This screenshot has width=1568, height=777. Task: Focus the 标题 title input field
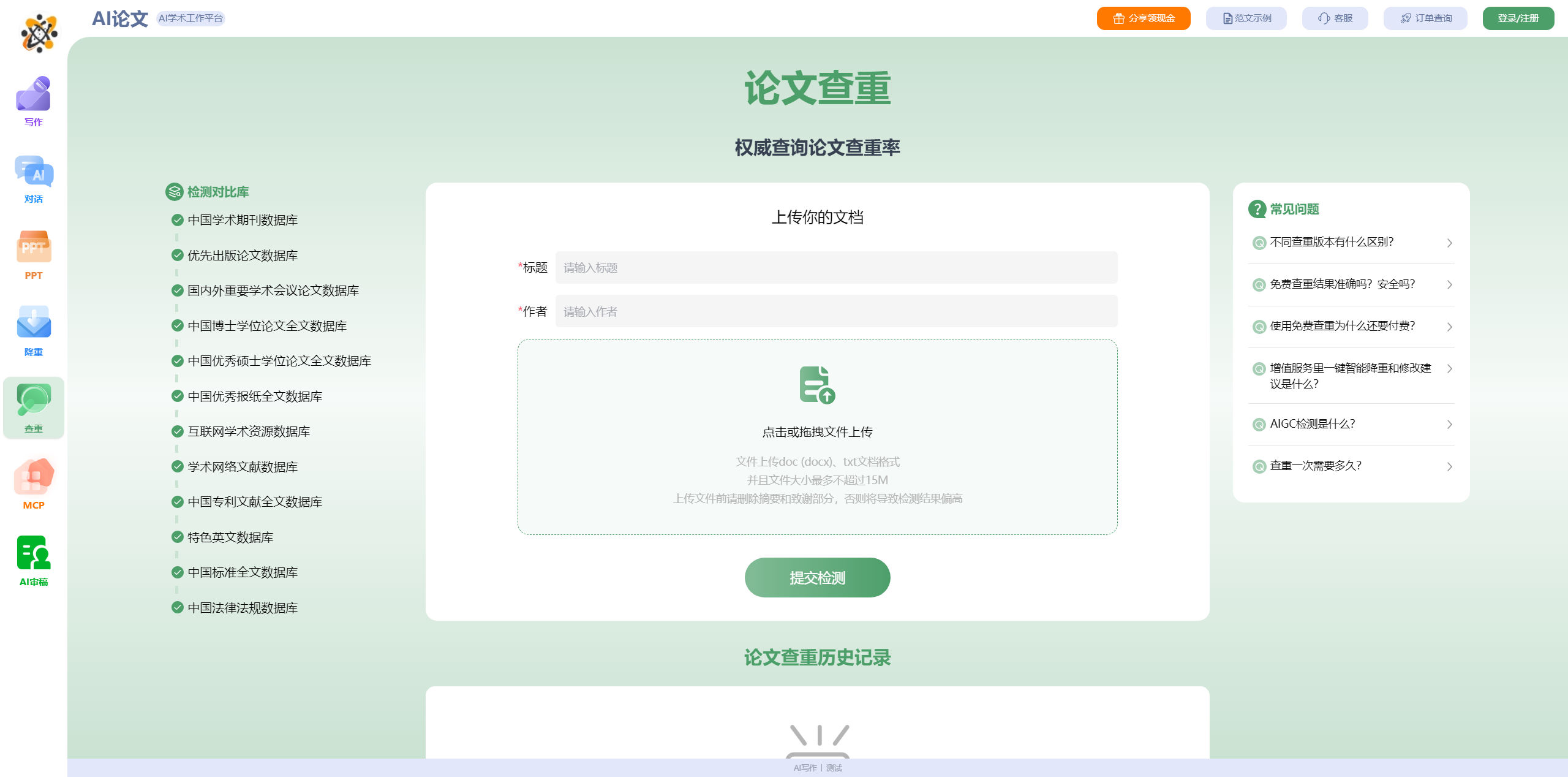tap(836, 267)
